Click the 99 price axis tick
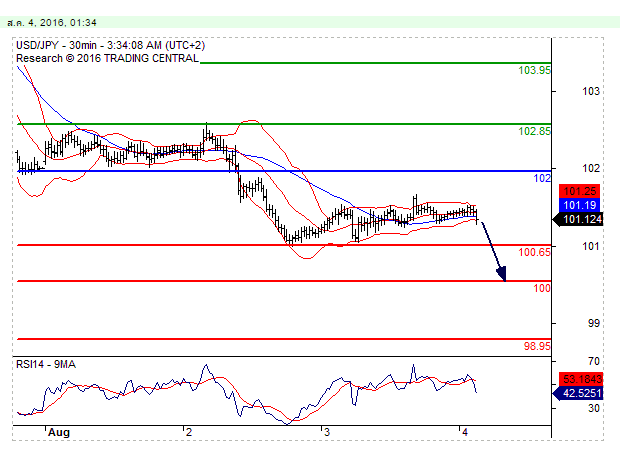The height and width of the screenshot is (452, 620). pyautogui.click(x=594, y=323)
